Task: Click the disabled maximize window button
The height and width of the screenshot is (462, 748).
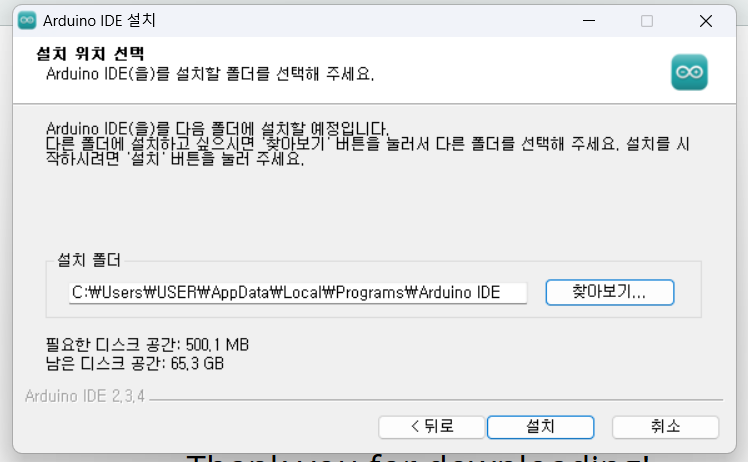Action: pyautogui.click(x=647, y=21)
